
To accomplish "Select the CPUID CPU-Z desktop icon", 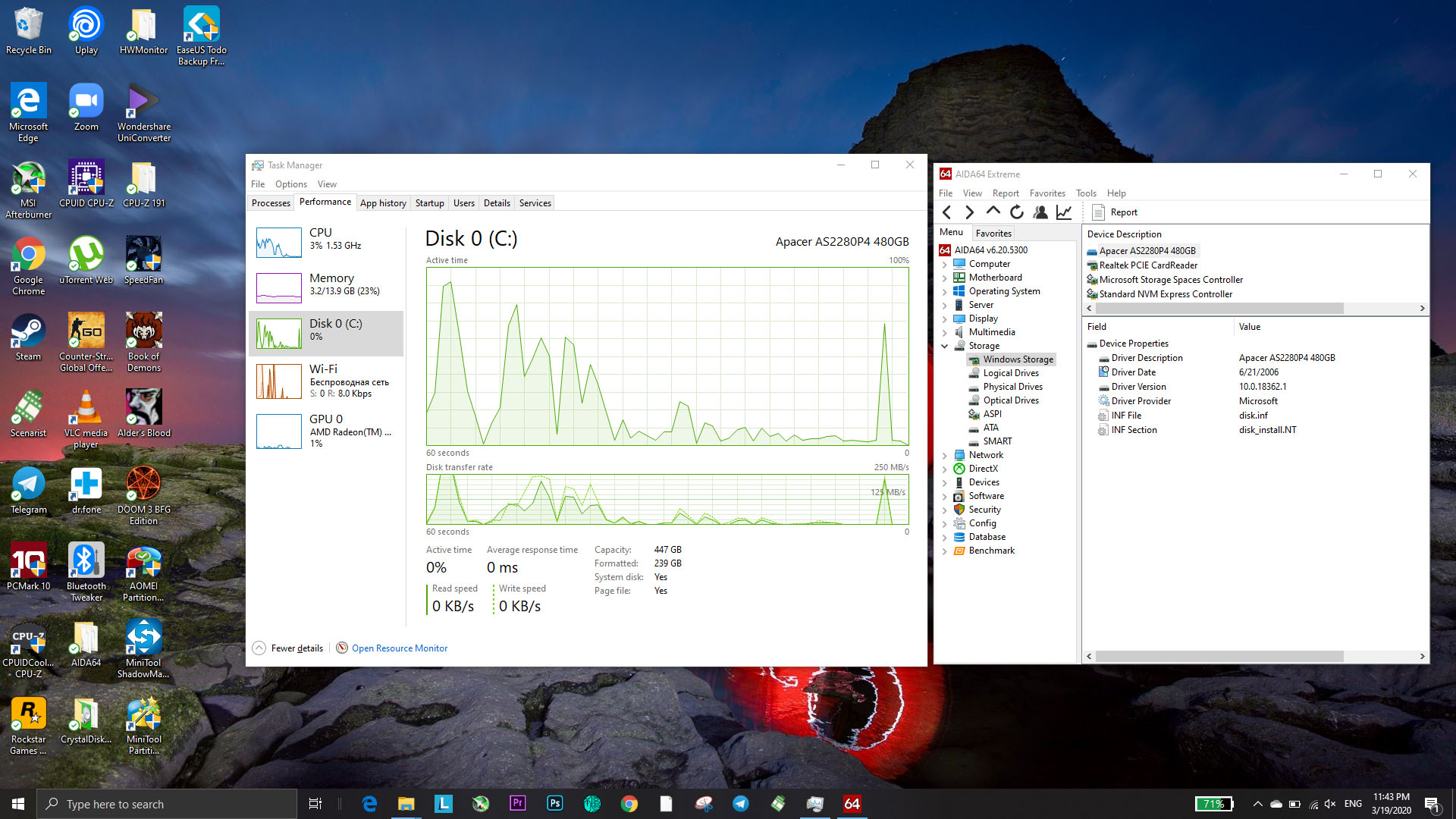I will (86, 184).
